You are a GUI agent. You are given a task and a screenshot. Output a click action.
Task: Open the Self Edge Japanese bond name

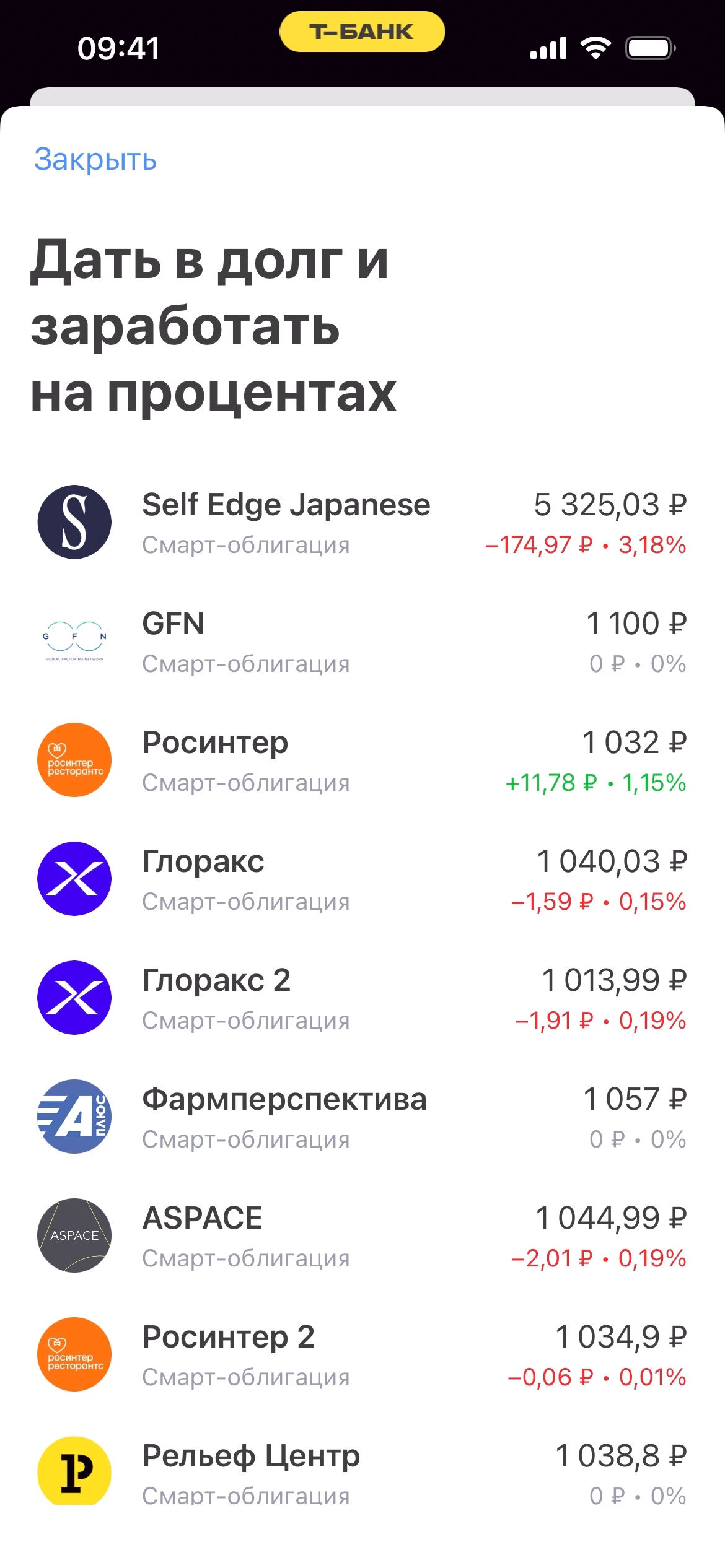point(286,505)
